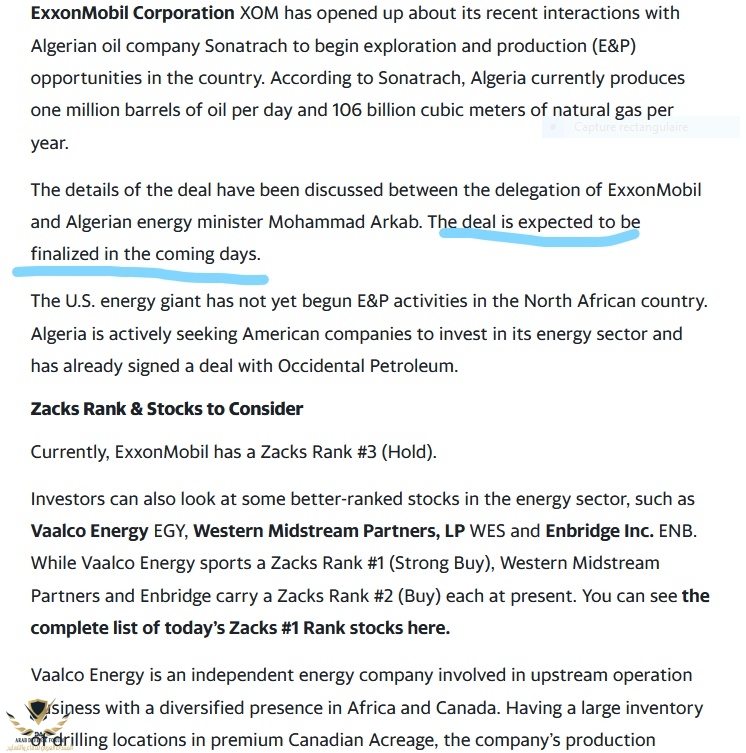Click the Zacks Rank & Stocks to Consider heading

[167, 409]
